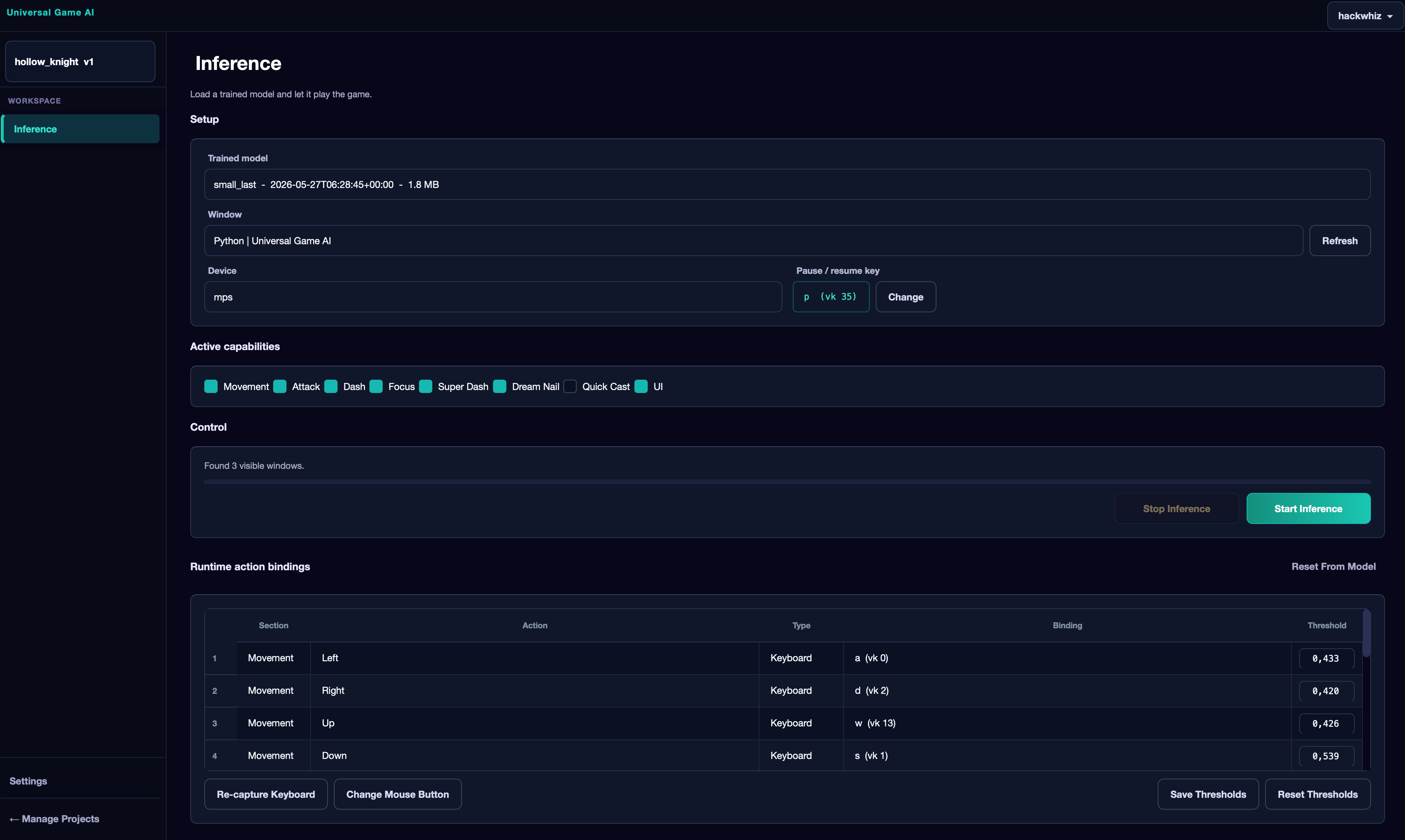
Task: Select Inference in the workspace sidebar
Action: [80, 129]
